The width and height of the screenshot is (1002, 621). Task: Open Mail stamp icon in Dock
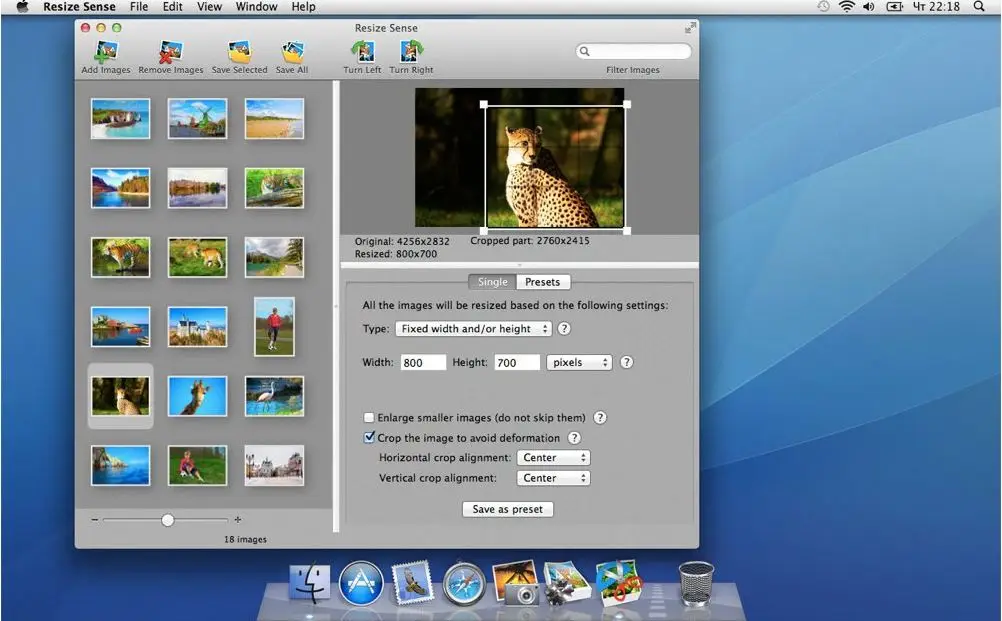[412, 583]
